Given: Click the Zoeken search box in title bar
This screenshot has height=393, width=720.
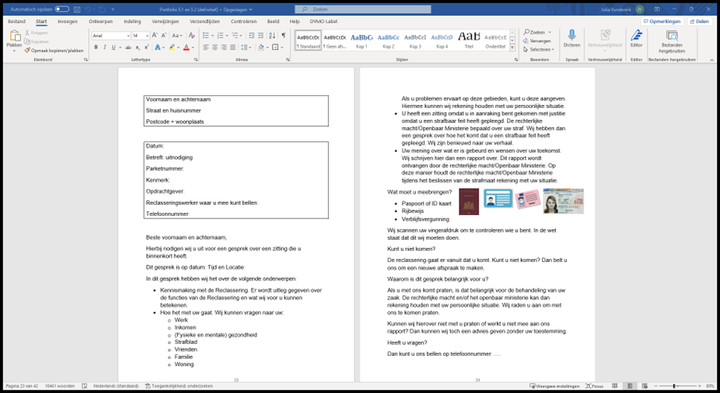Looking at the screenshot, I should 363,9.
